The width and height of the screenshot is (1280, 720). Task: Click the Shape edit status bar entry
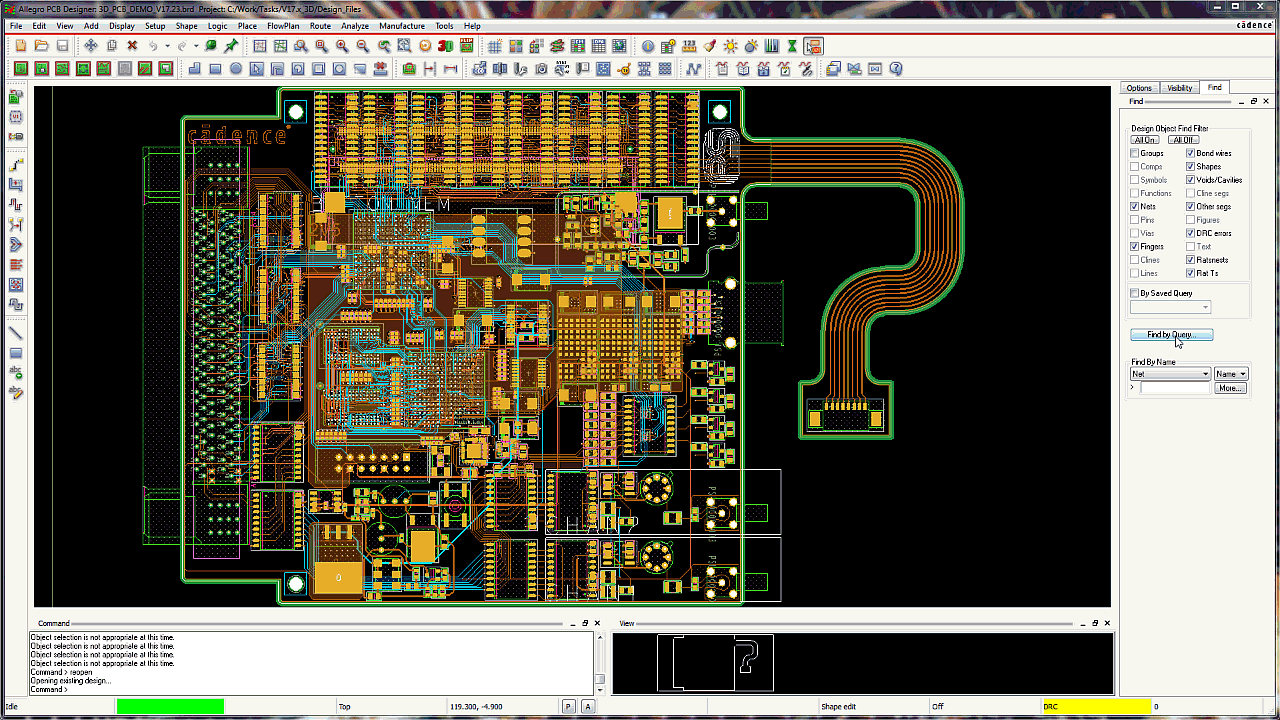[x=838, y=707]
